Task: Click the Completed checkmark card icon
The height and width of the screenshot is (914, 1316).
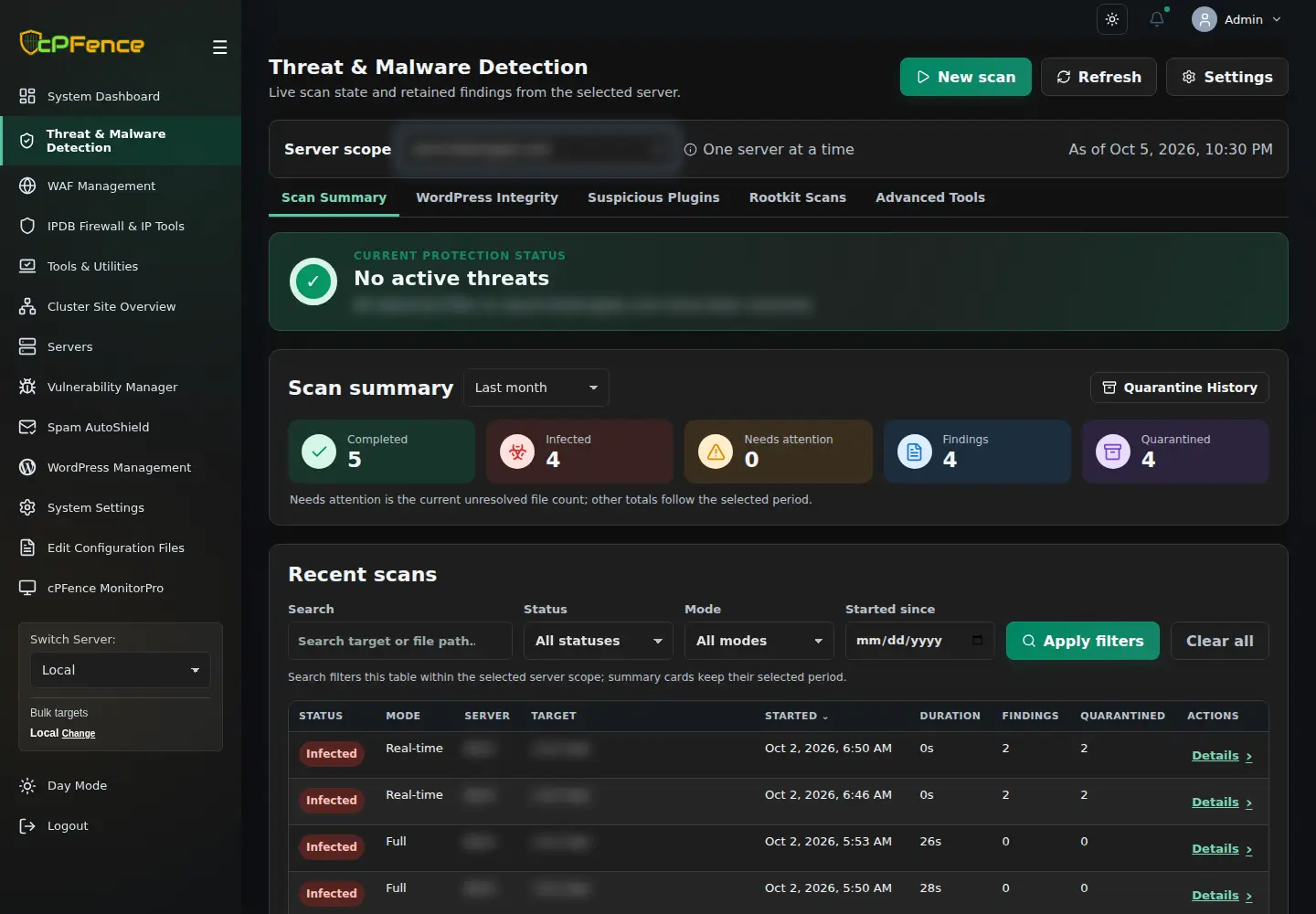Action: (x=319, y=452)
